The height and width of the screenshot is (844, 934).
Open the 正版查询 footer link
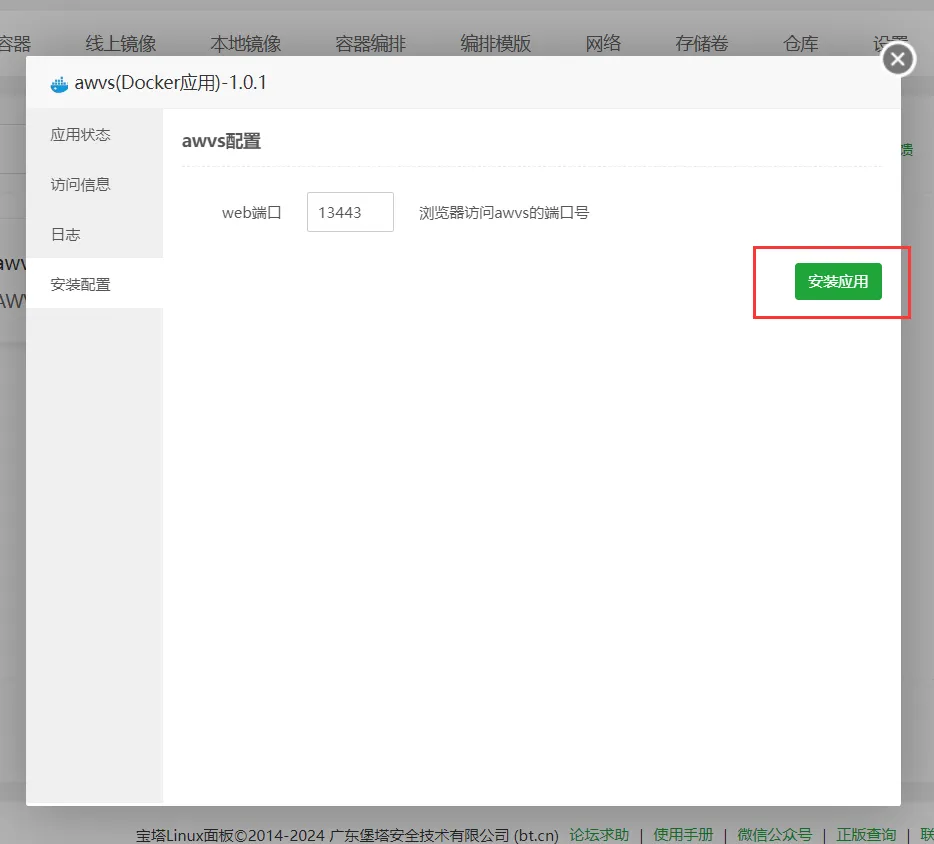pos(866,835)
